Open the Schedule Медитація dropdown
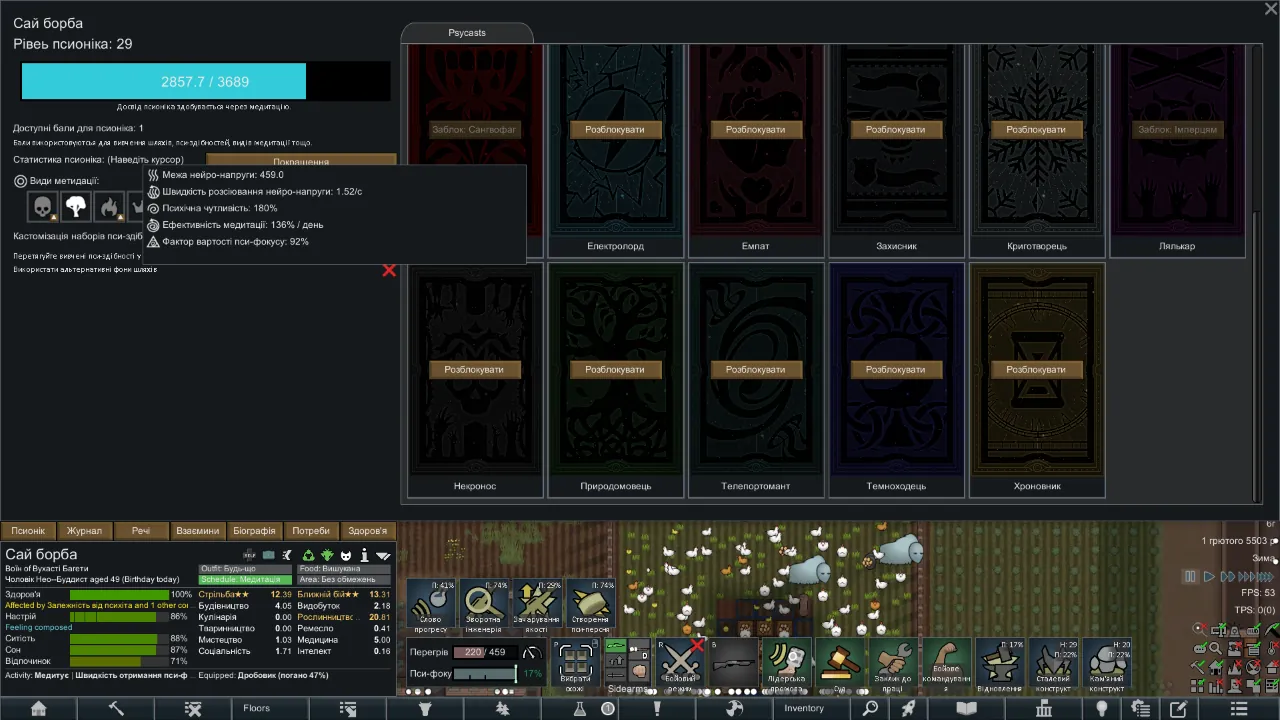Image resolution: width=1280 pixels, height=720 pixels. click(245, 580)
